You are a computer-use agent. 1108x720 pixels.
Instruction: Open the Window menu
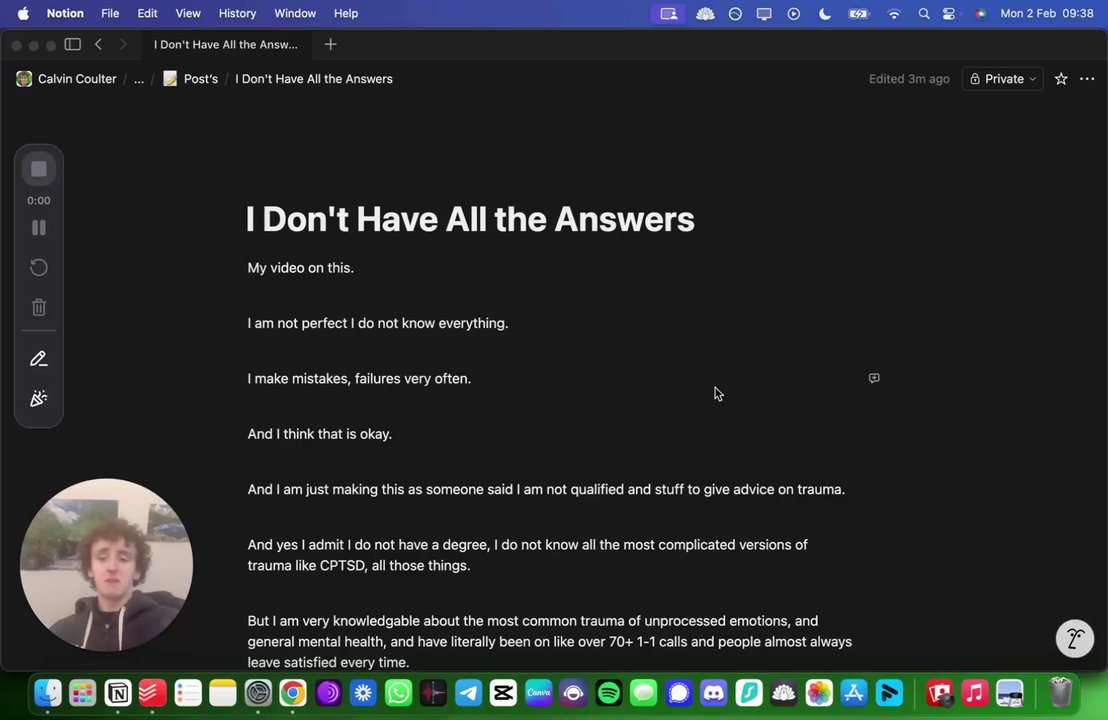(x=295, y=13)
